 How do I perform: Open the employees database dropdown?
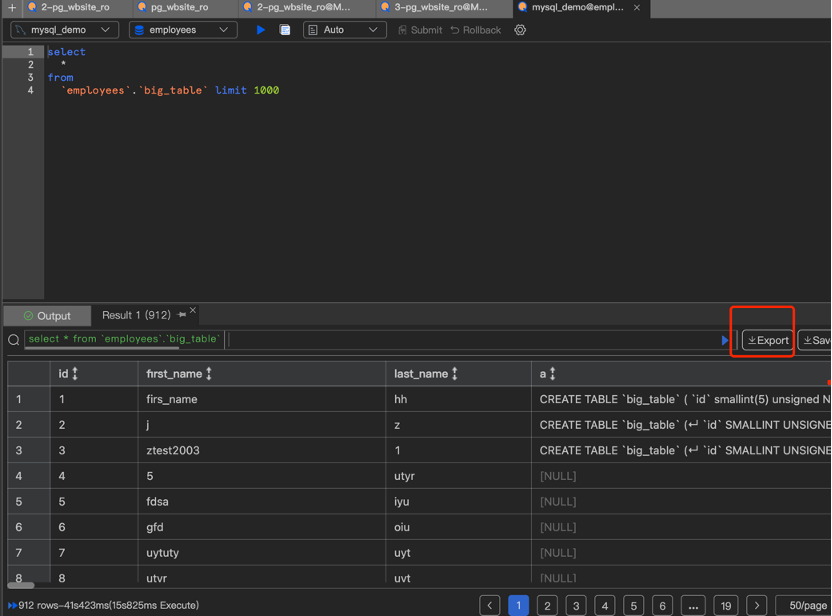coord(182,30)
